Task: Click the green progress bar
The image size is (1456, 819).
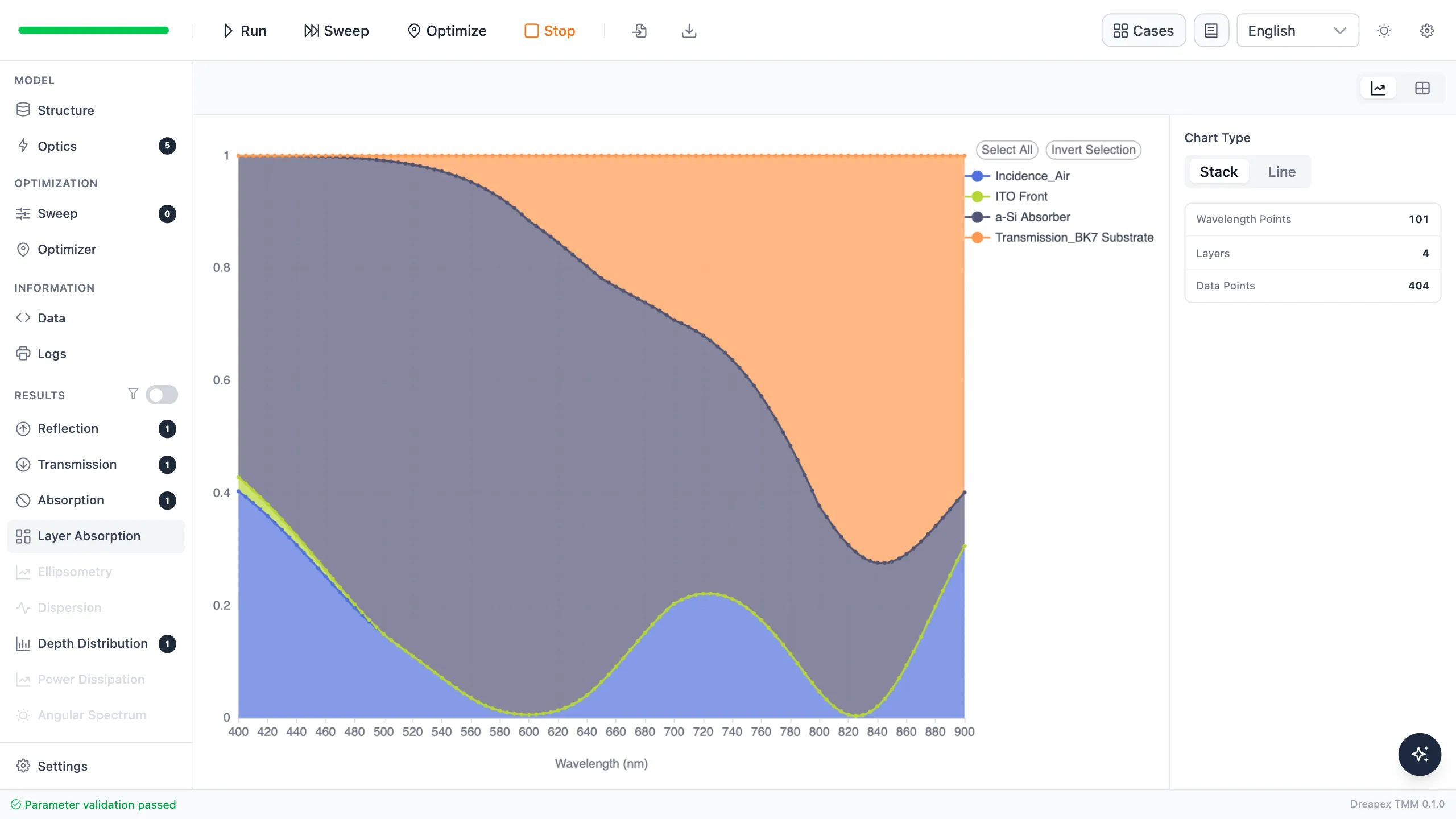Action: (x=94, y=30)
